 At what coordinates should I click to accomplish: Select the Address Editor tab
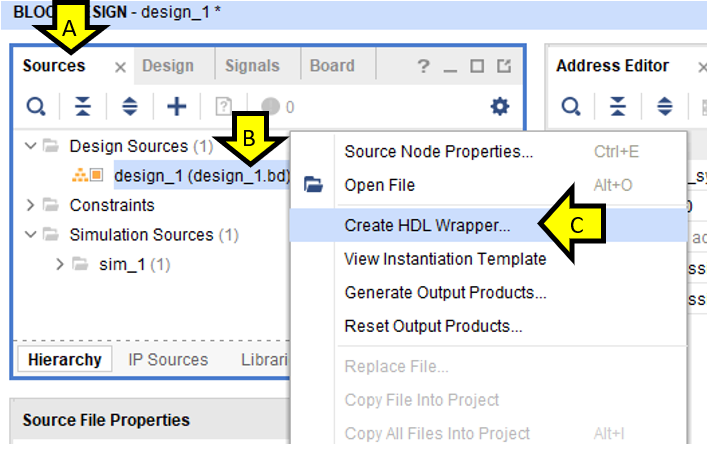pyautogui.click(x=613, y=66)
